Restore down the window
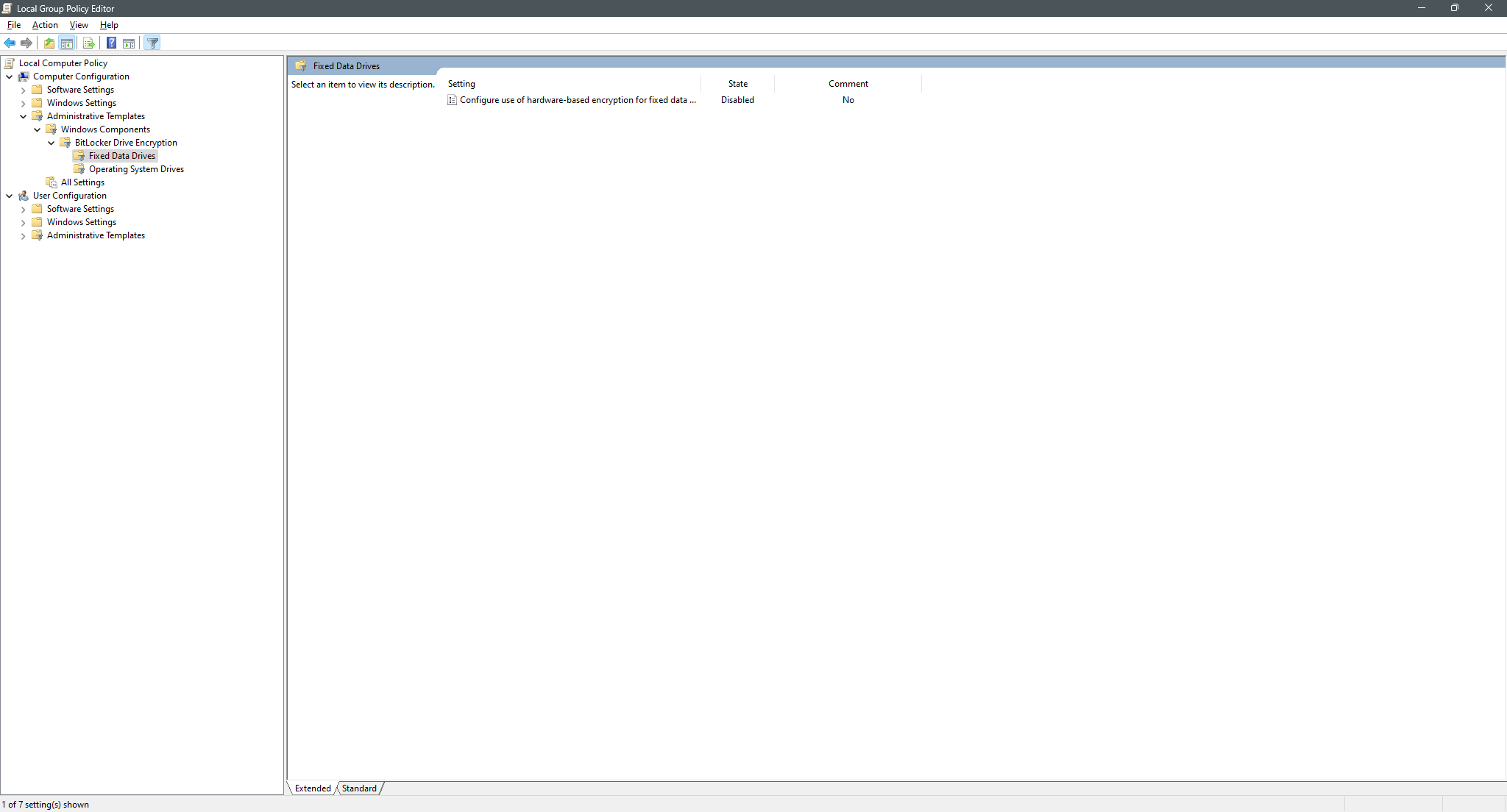The height and width of the screenshot is (812, 1507). click(x=1455, y=8)
